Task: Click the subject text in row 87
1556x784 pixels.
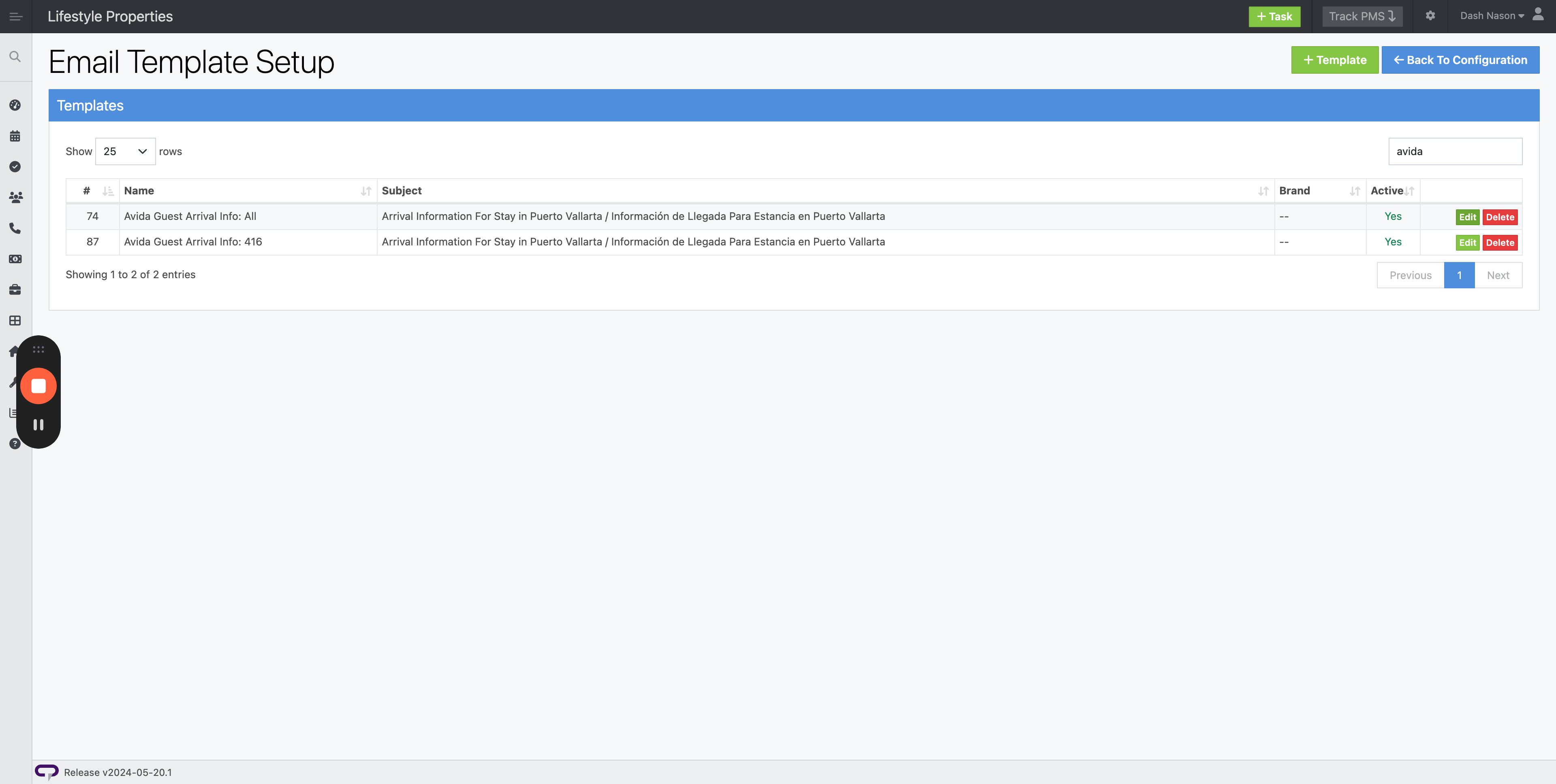Action: pyautogui.click(x=633, y=241)
